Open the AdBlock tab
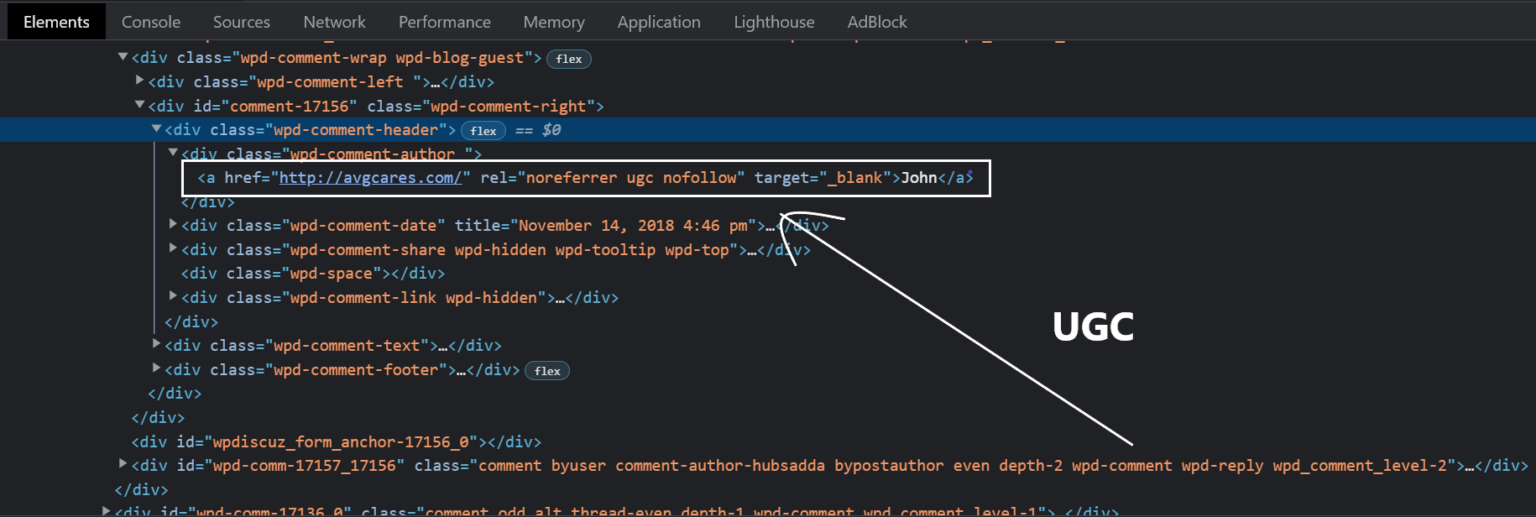 pyautogui.click(x=876, y=21)
